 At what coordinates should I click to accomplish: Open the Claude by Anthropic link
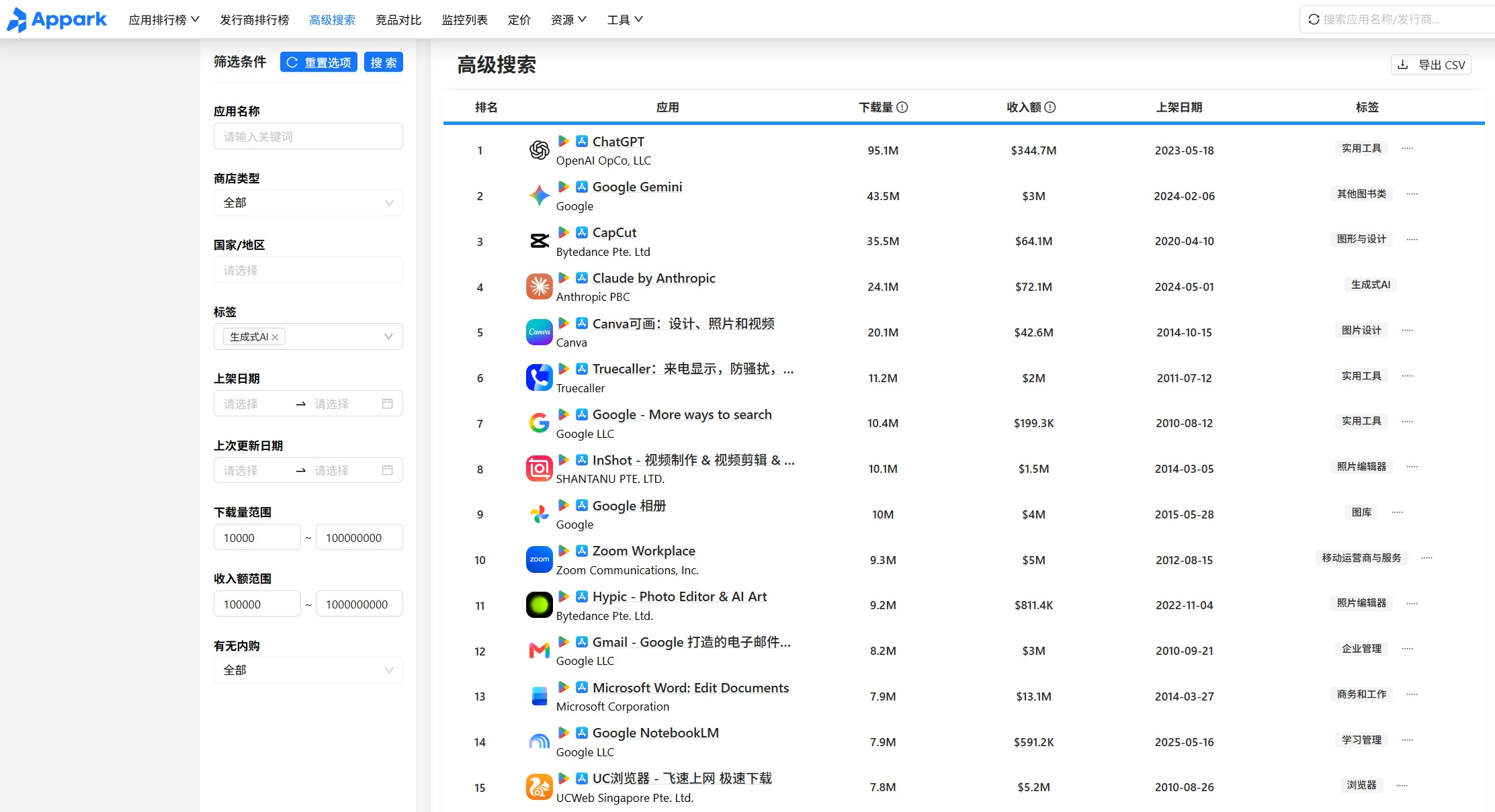coord(654,278)
